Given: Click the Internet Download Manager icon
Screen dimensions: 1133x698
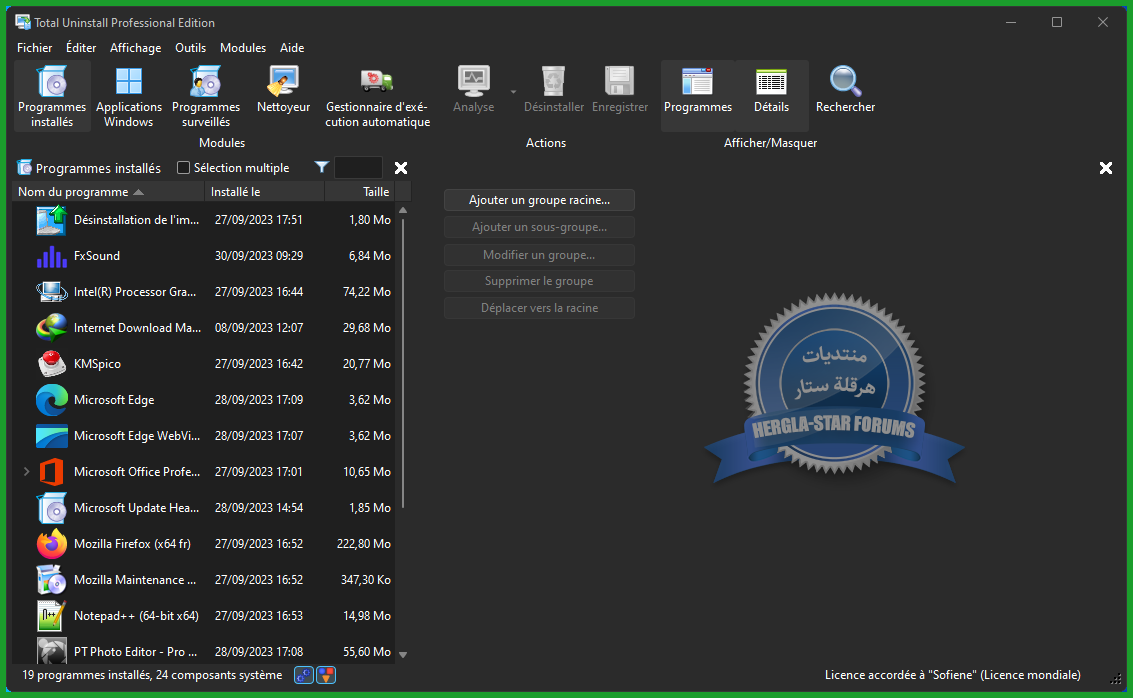Looking at the screenshot, I should 52,328.
